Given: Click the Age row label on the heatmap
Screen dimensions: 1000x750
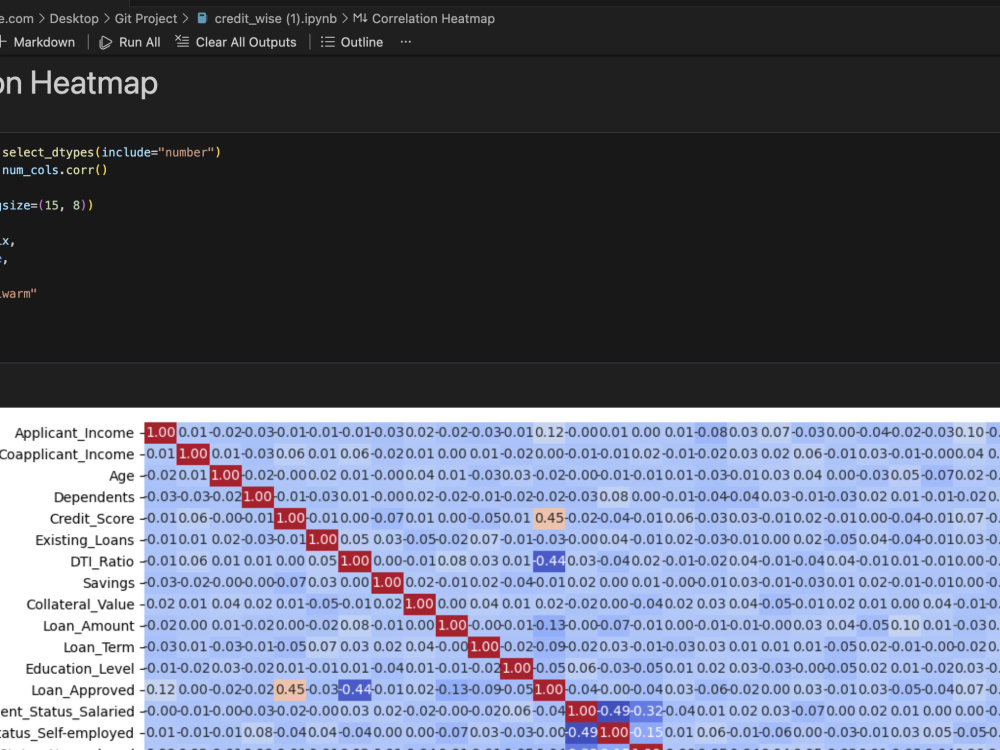Looking at the screenshot, I should click(121, 476).
